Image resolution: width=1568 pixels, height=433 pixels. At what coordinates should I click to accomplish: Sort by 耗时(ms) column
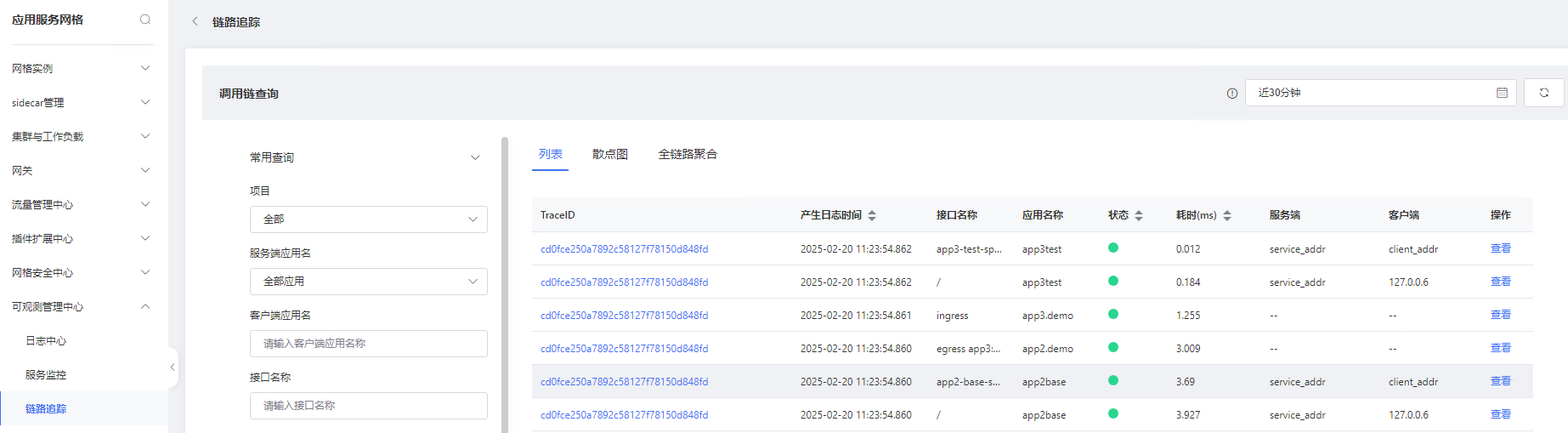coord(1227,215)
